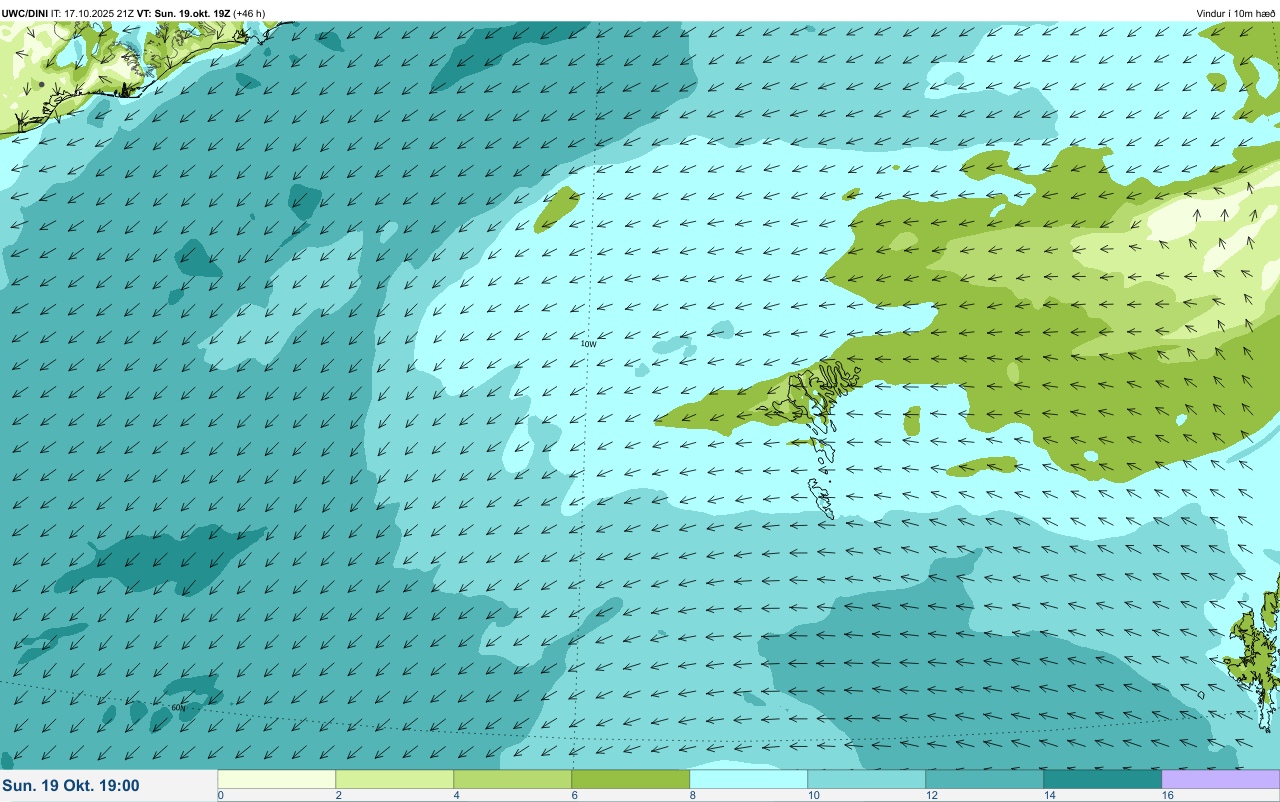1280x802 pixels.
Task: Click the 'Sun. 19 Okt. 19:00' date label
Action: tap(71, 786)
